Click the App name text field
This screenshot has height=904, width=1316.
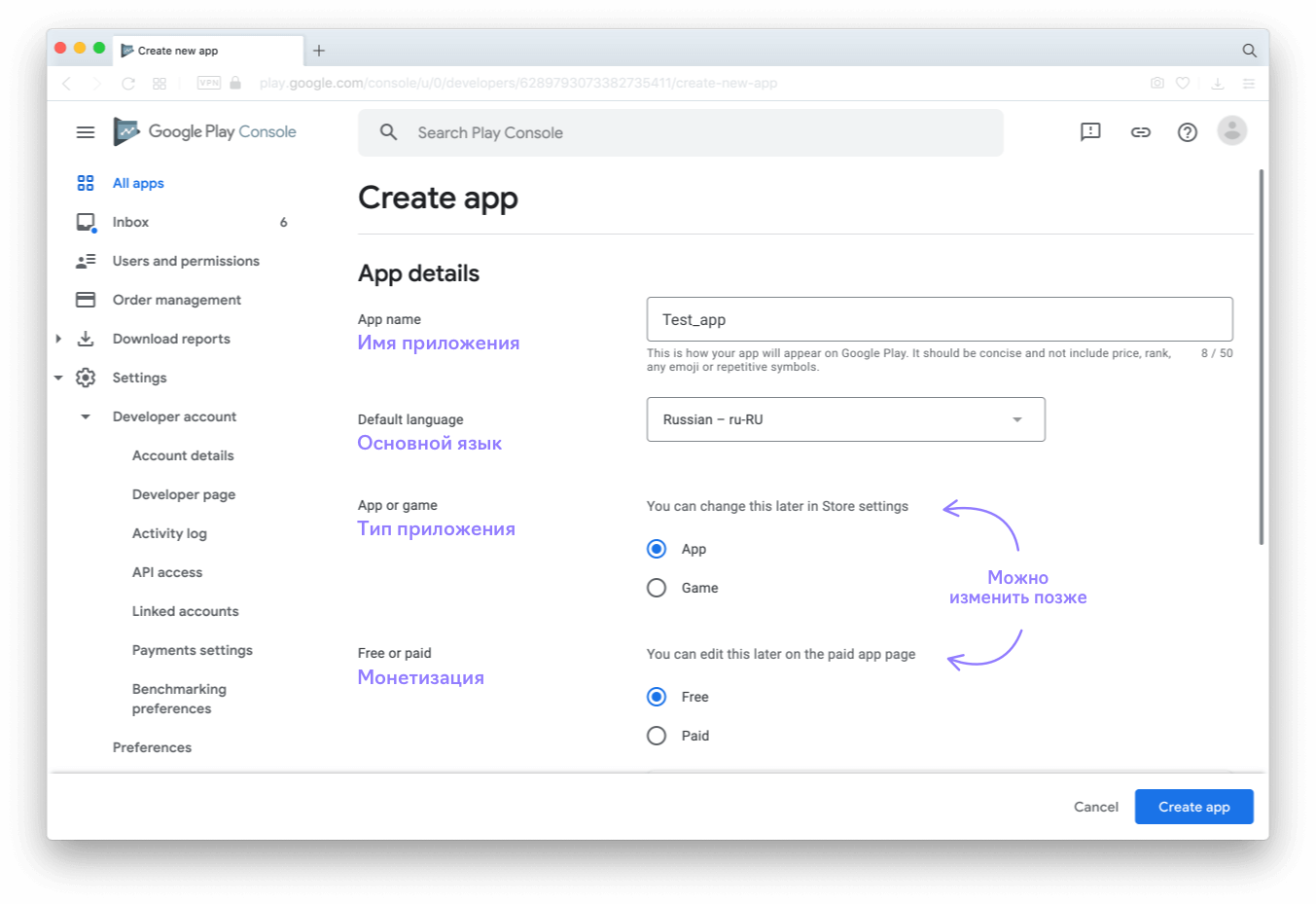(x=939, y=319)
